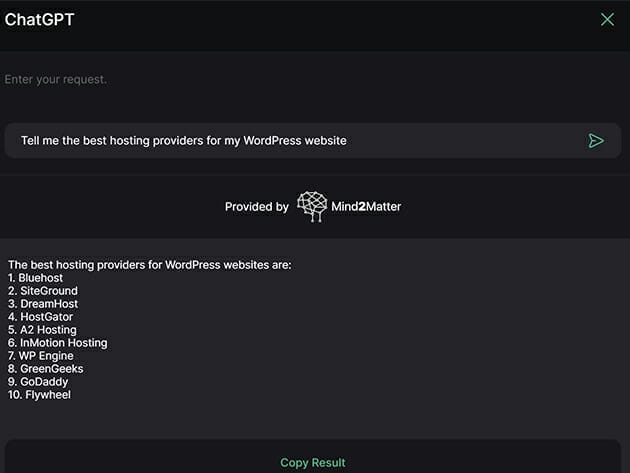Click the Mind2Matter brain logo
Screen dimensions: 630x473
coord(312,207)
